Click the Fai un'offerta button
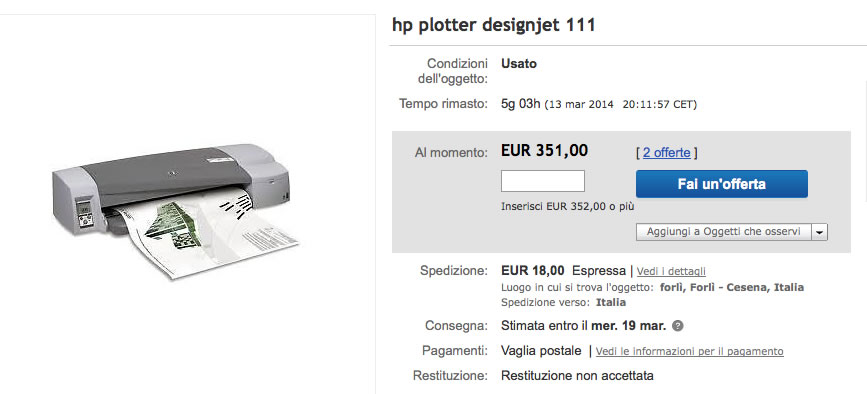Screen dimensions: 867x394 tap(722, 184)
